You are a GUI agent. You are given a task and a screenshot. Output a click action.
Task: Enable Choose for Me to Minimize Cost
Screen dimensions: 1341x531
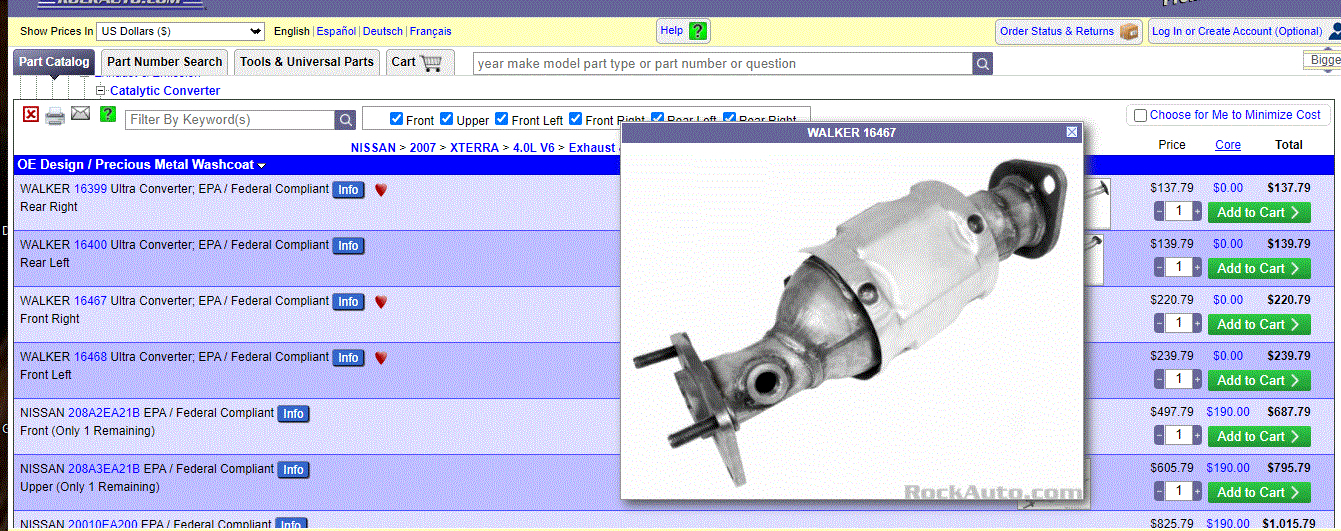[x=1140, y=116]
